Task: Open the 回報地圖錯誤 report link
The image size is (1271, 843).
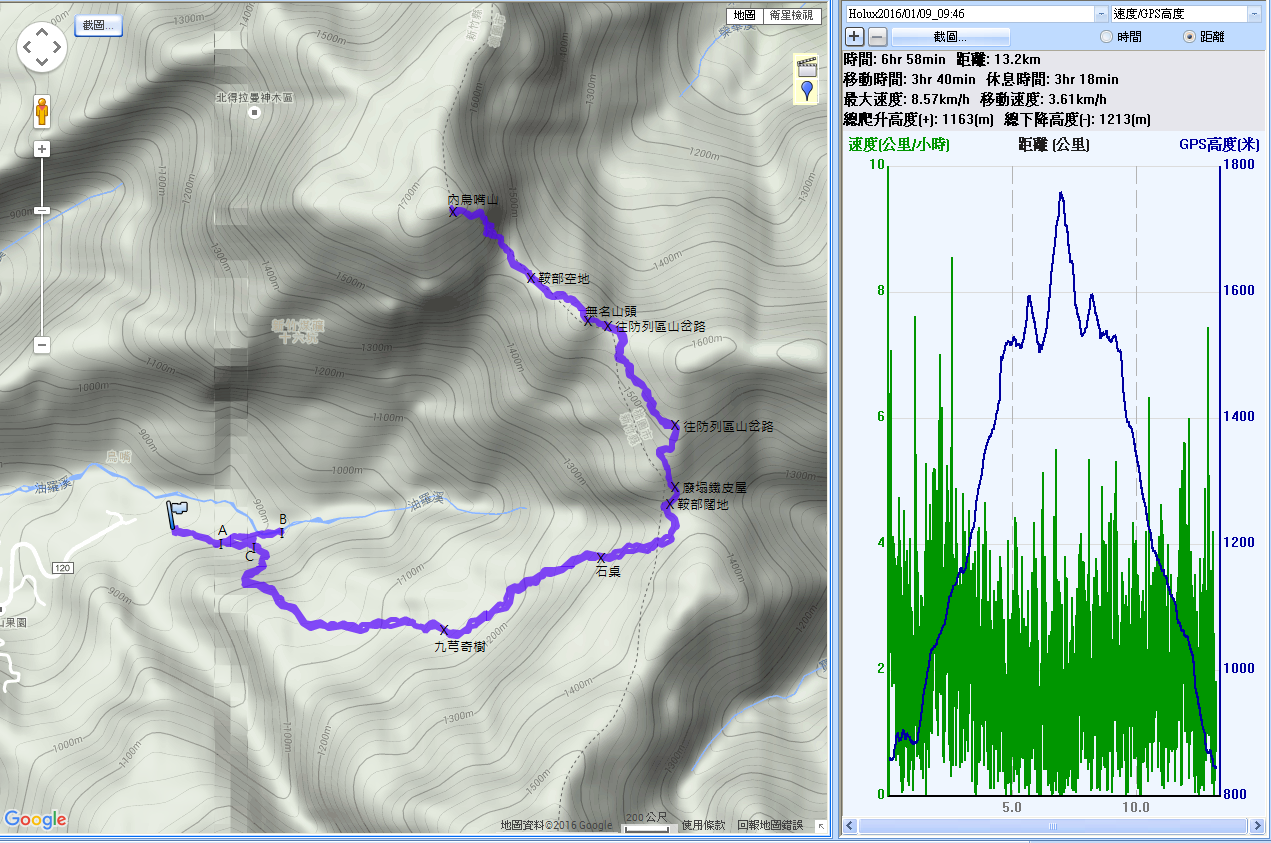Action: (x=770, y=825)
